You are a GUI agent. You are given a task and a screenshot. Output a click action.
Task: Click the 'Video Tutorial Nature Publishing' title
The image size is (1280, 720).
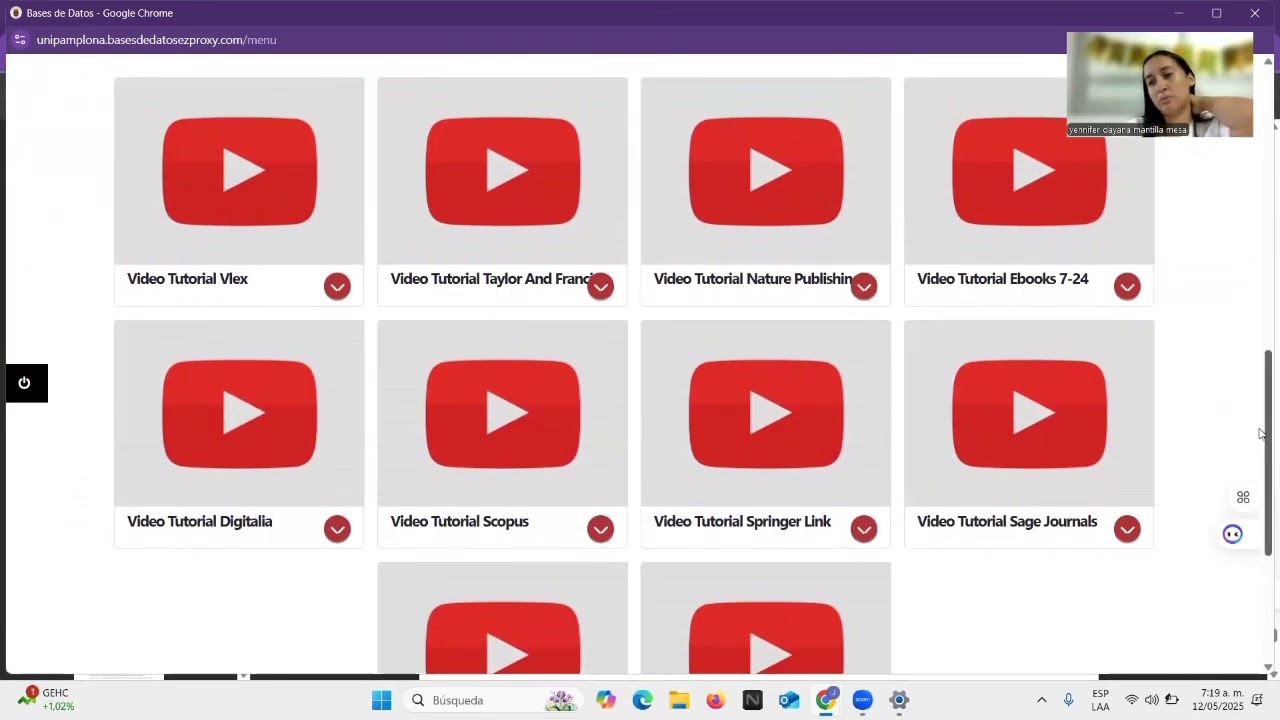(754, 279)
